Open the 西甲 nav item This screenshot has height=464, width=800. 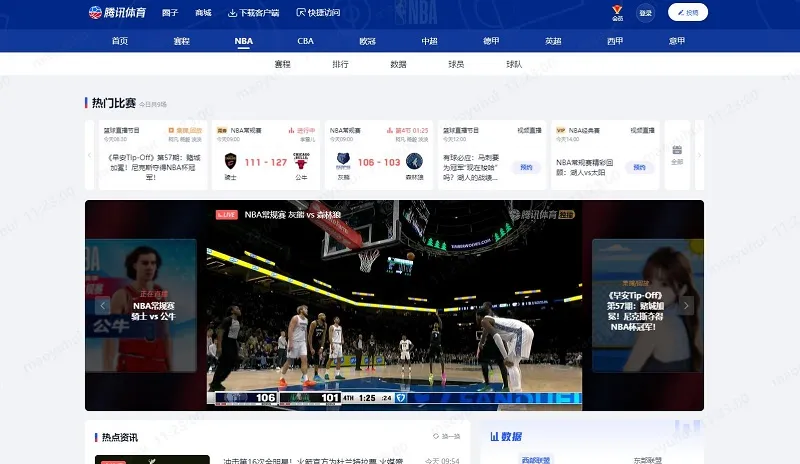point(615,41)
